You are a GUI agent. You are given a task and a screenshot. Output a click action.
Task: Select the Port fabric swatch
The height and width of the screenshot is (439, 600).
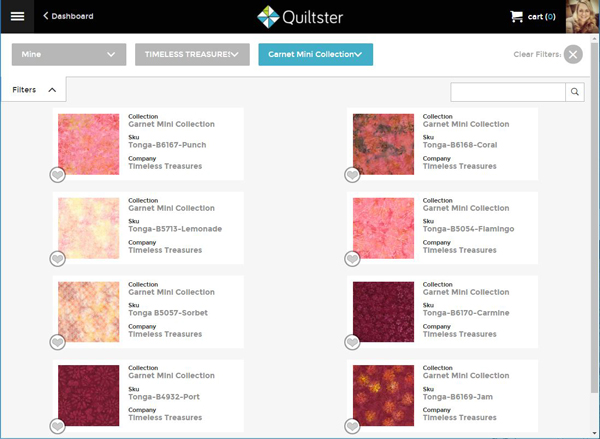(x=88, y=395)
